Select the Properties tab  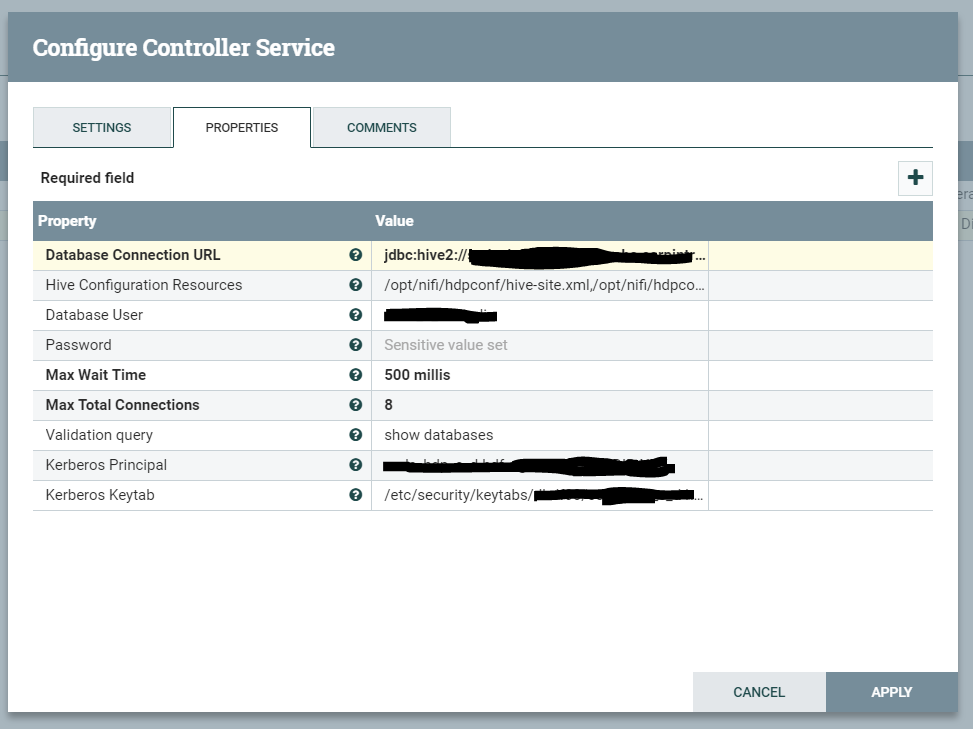tap(242, 128)
